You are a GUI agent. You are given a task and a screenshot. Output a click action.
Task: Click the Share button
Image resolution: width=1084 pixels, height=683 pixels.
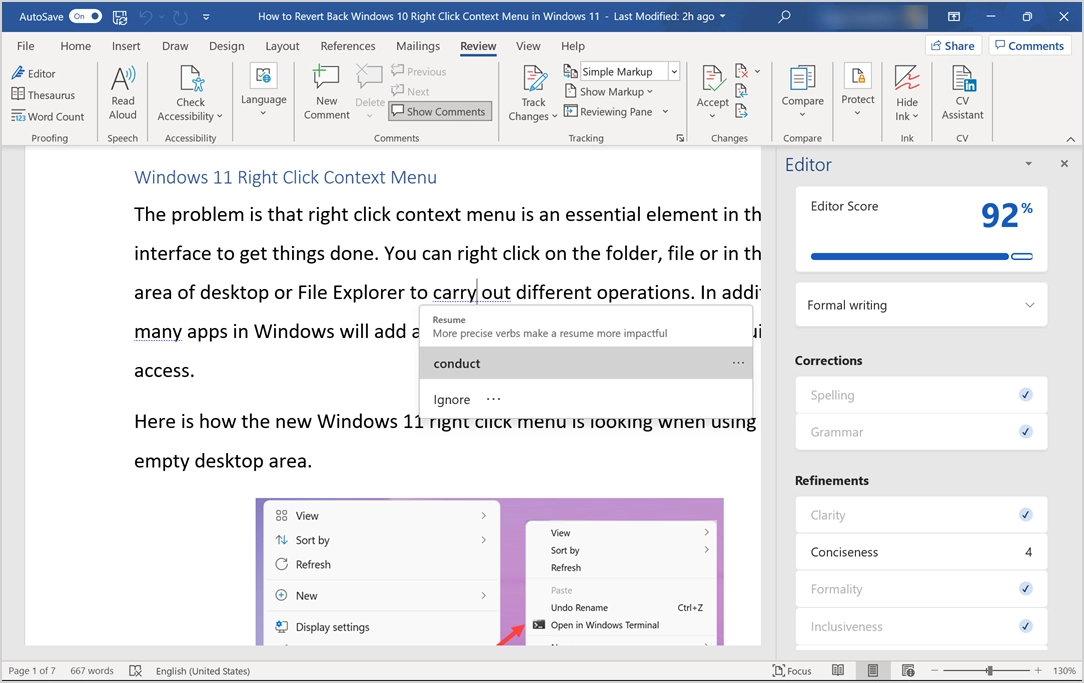pos(952,46)
